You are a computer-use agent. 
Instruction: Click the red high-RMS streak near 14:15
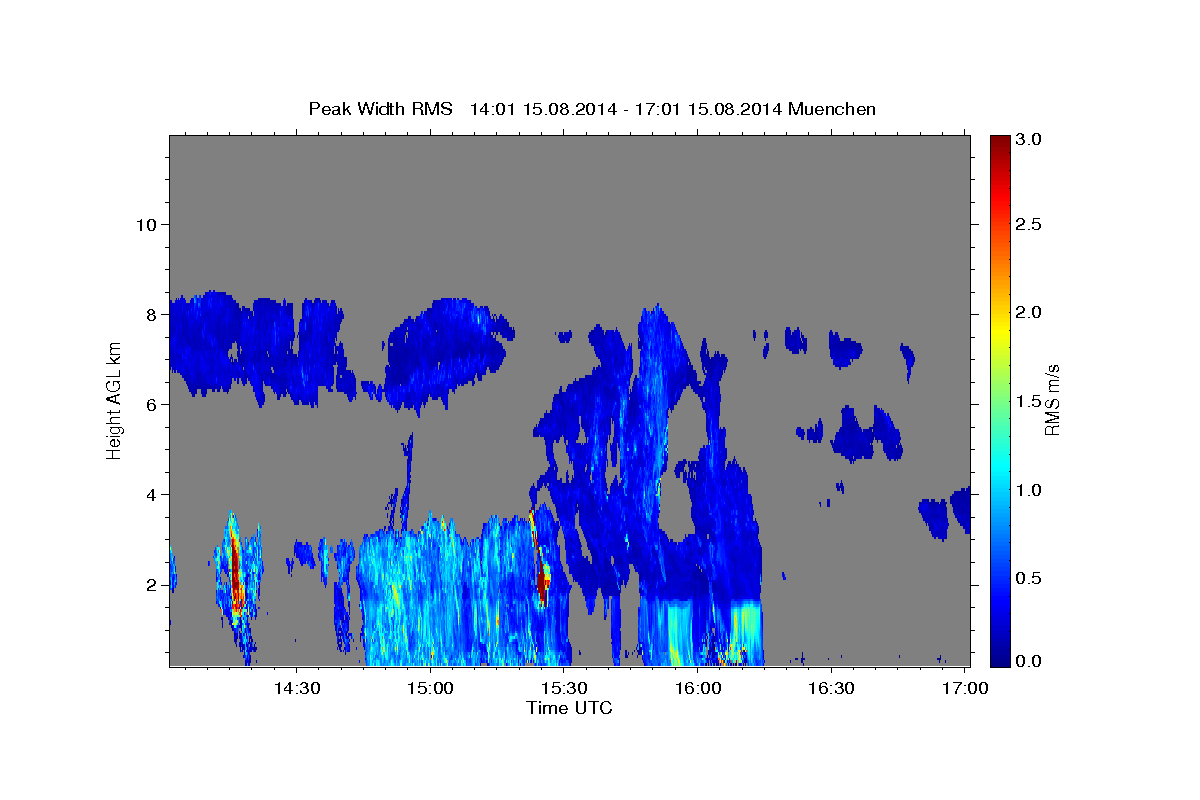tap(236, 570)
